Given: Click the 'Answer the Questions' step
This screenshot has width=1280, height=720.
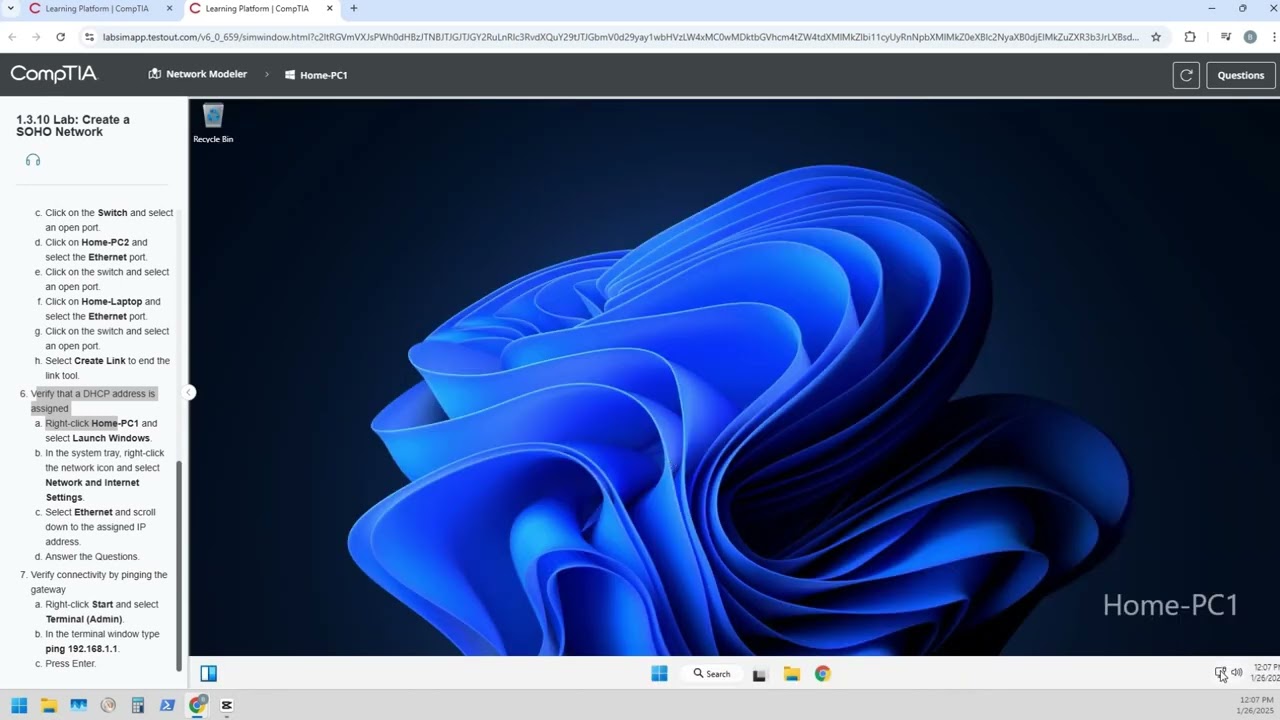Looking at the screenshot, I should [92, 557].
